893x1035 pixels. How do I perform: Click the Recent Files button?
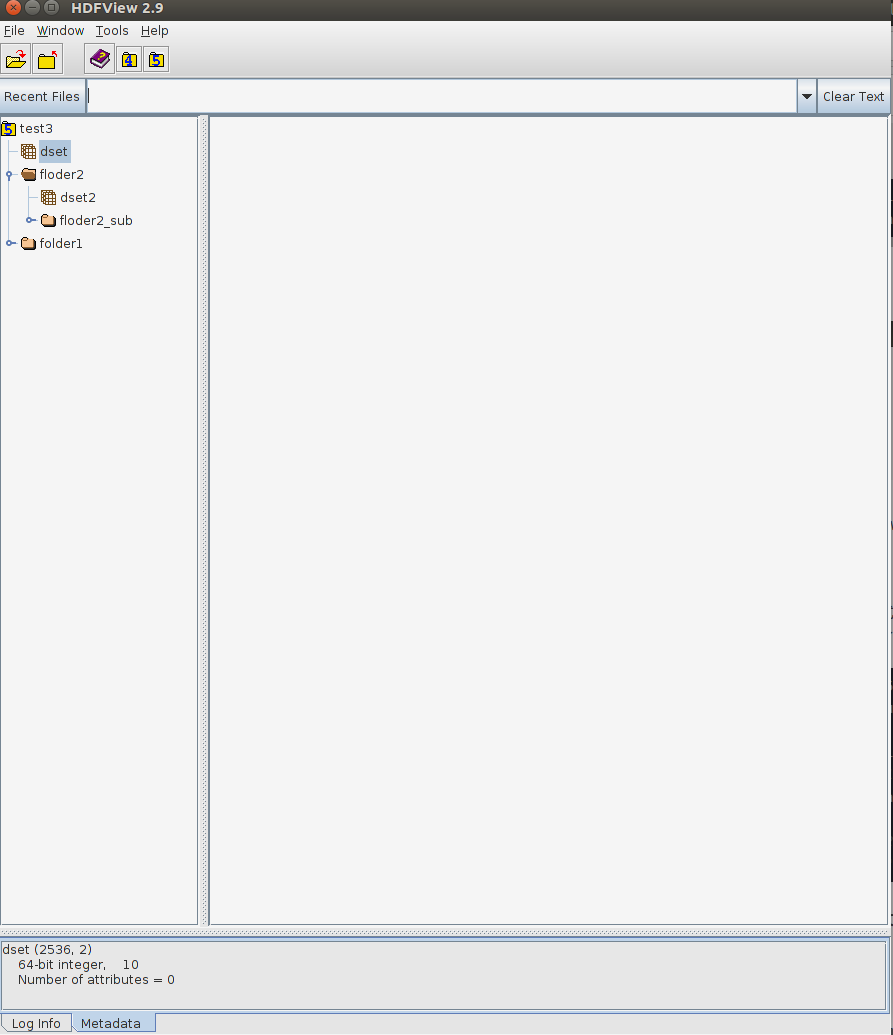(42, 96)
